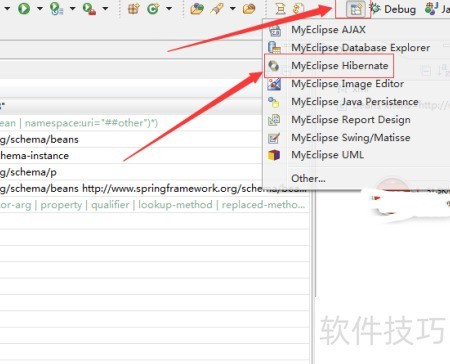Click the Open Type folder icon
Image resolution: width=450 pixels, height=364 pixels.
click(x=197, y=8)
